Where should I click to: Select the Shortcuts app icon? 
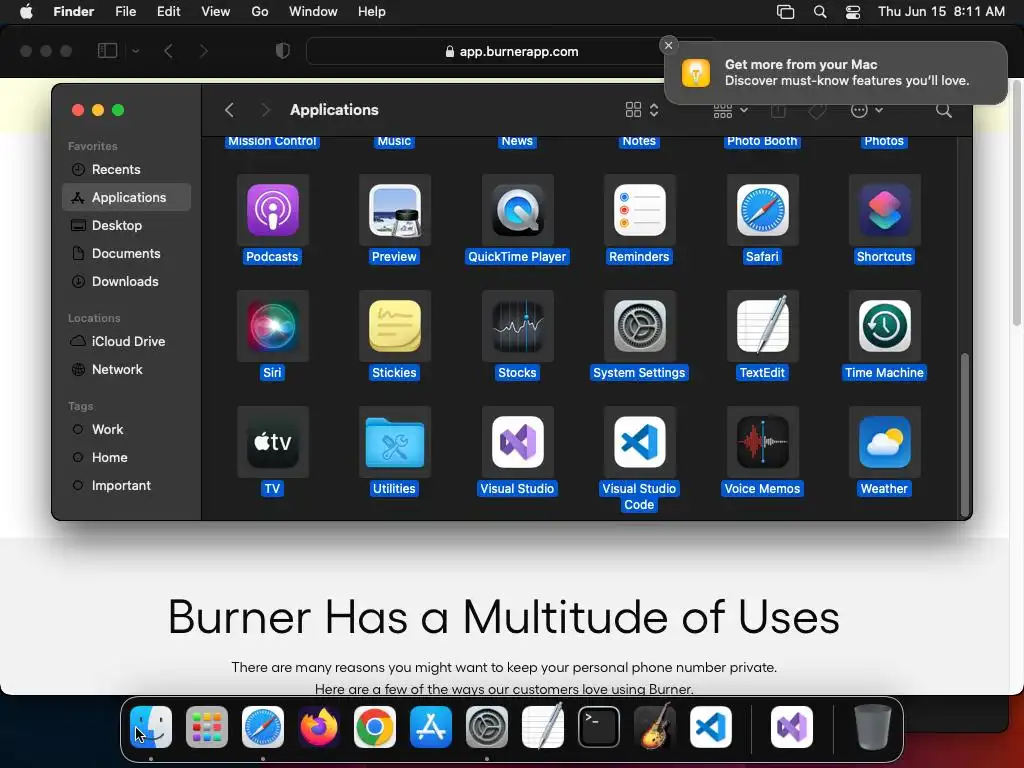click(884, 210)
